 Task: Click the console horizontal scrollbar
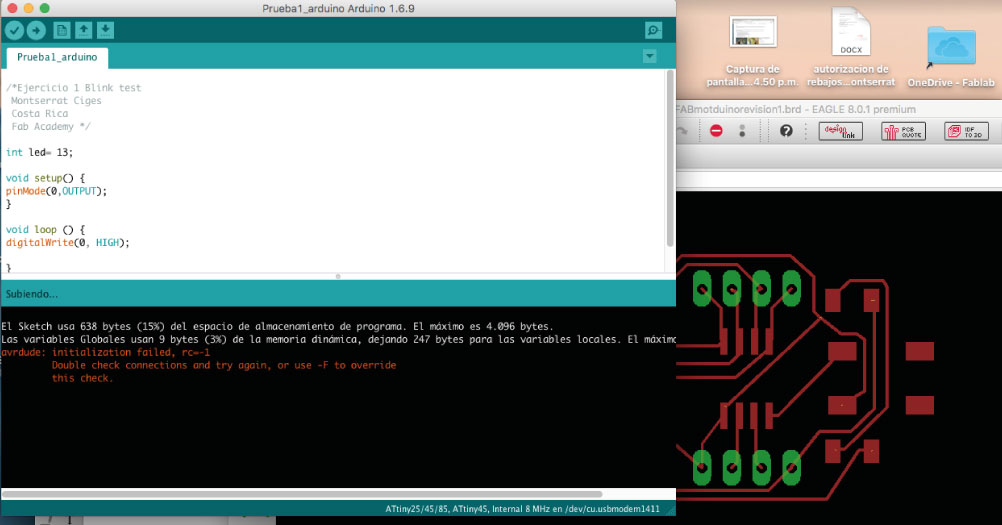pyautogui.click(x=302, y=494)
